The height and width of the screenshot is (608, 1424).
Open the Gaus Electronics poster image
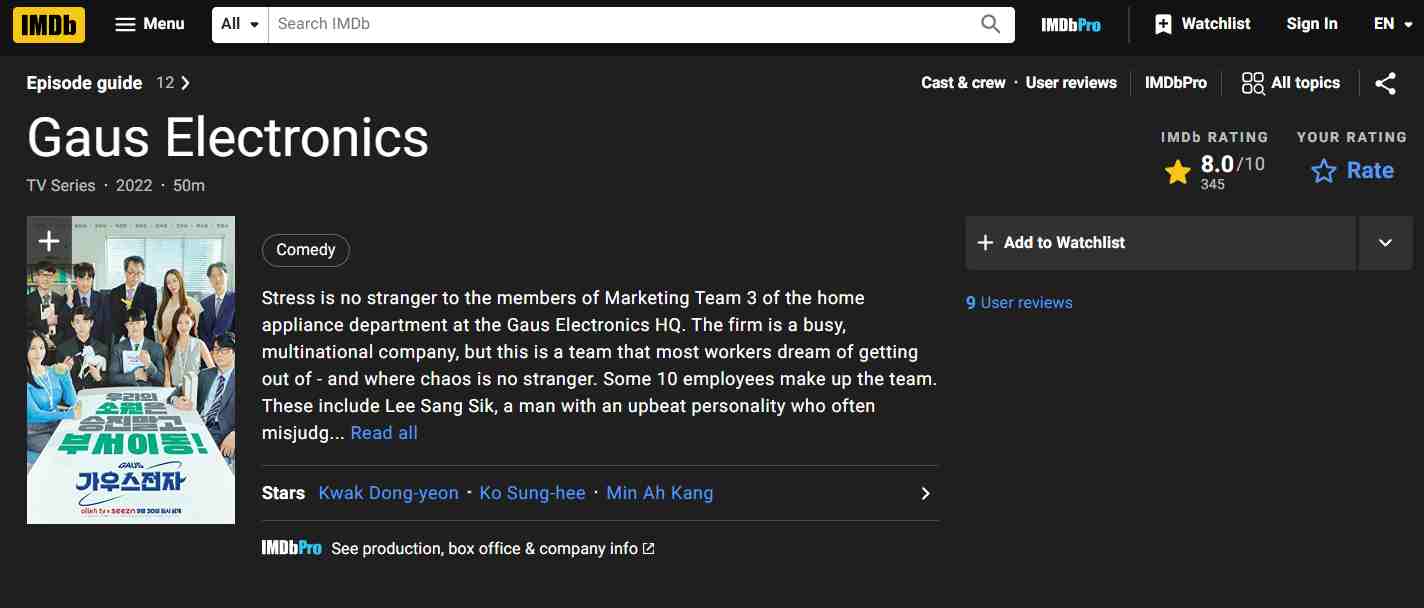point(131,370)
